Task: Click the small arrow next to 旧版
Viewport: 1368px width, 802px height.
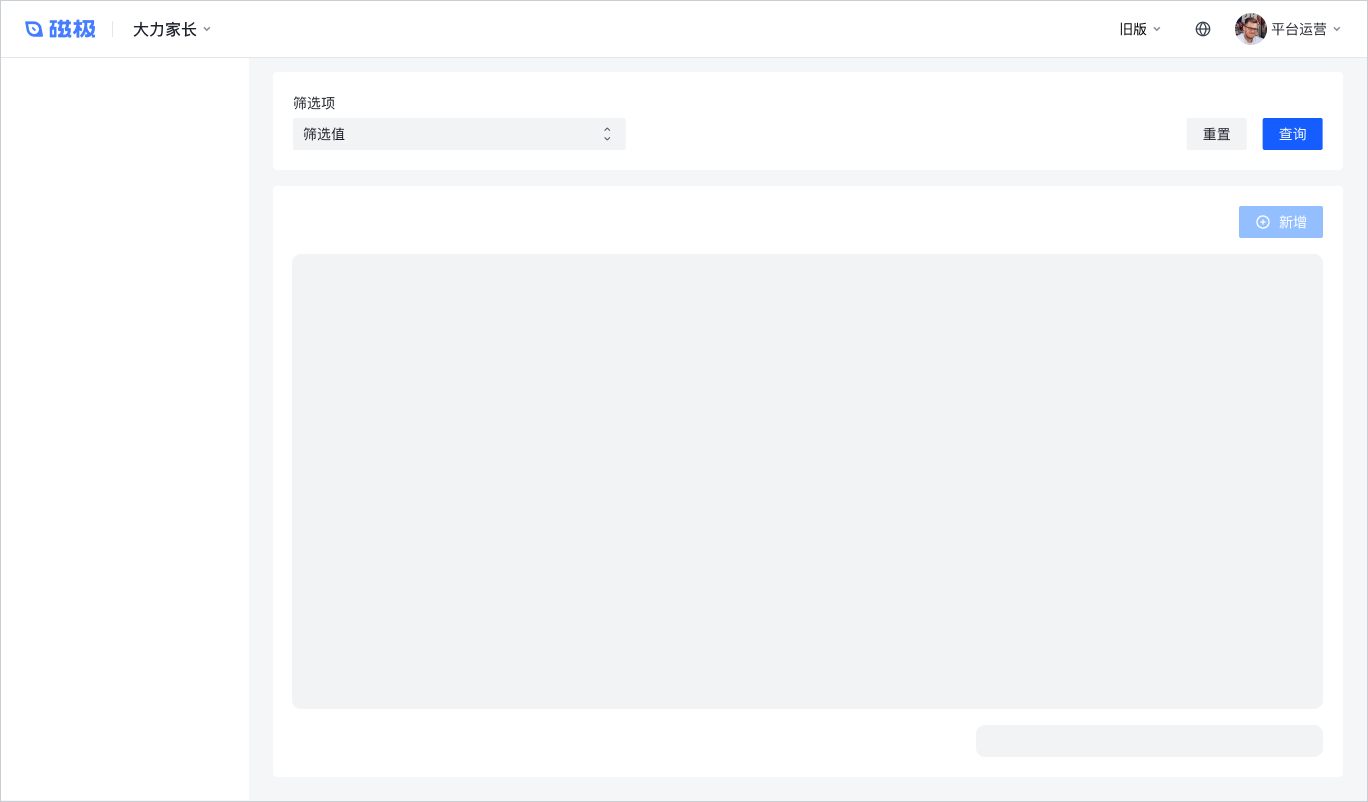Action: 1157,29
